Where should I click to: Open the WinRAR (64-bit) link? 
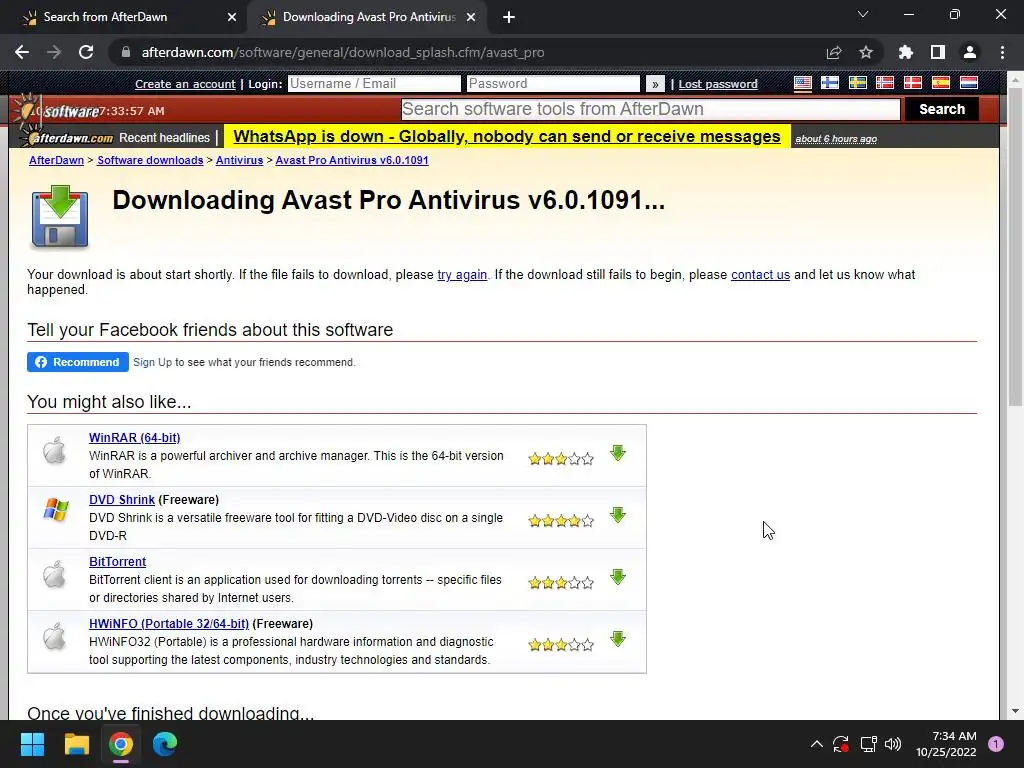tap(135, 438)
